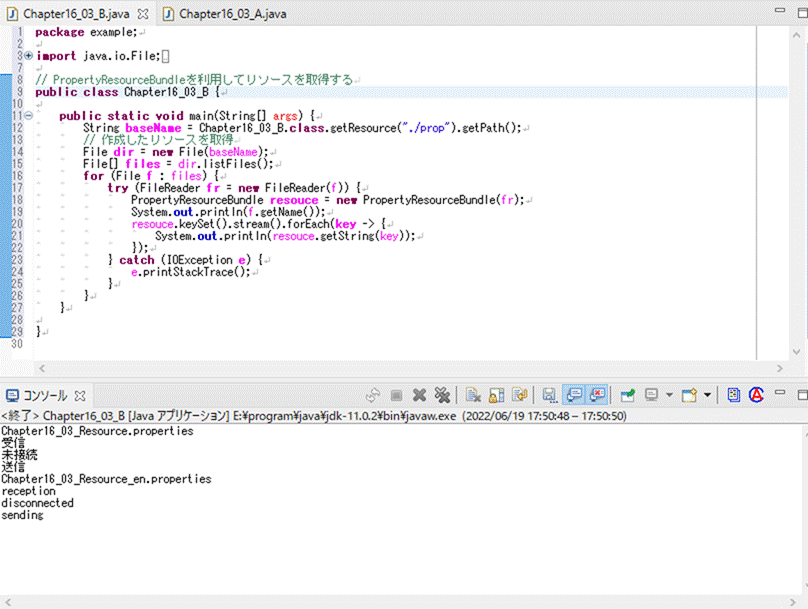Viewport: 808px width, 609px height.
Task: Click 'printStackTrace' call
Action: tap(190, 272)
